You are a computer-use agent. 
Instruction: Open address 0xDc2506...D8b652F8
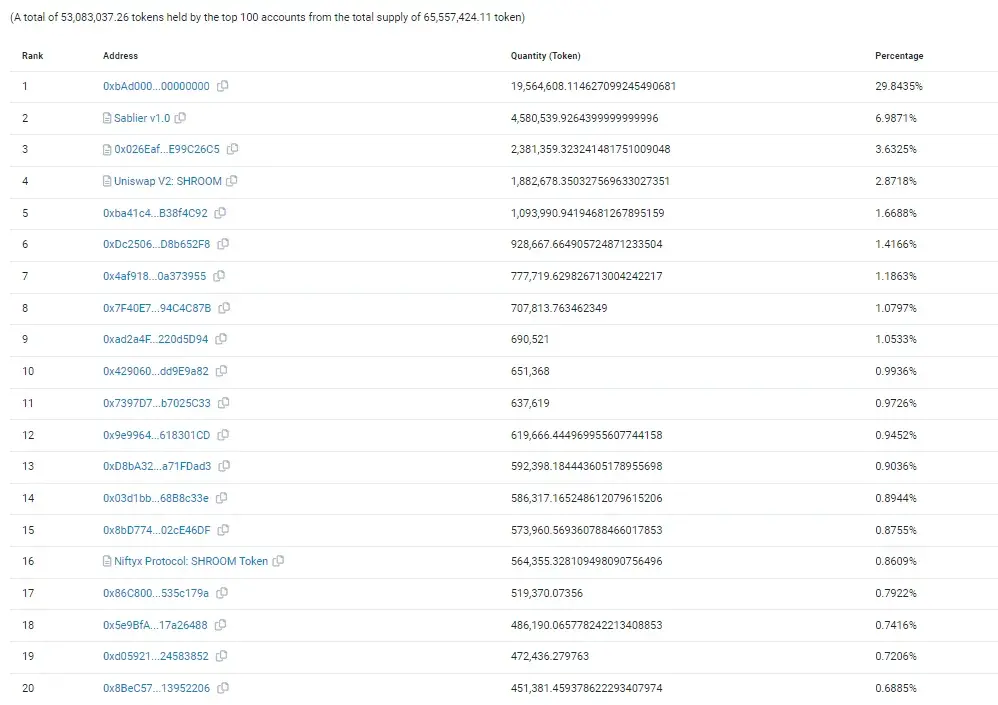click(157, 244)
